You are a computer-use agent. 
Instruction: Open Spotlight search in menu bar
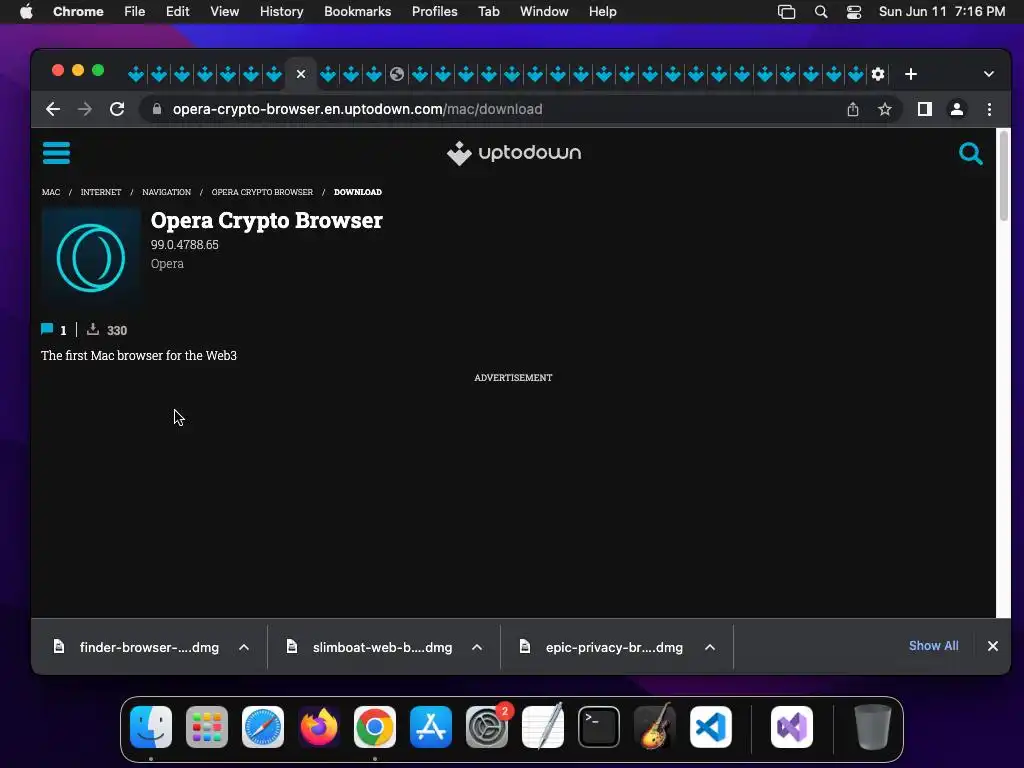(821, 12)
